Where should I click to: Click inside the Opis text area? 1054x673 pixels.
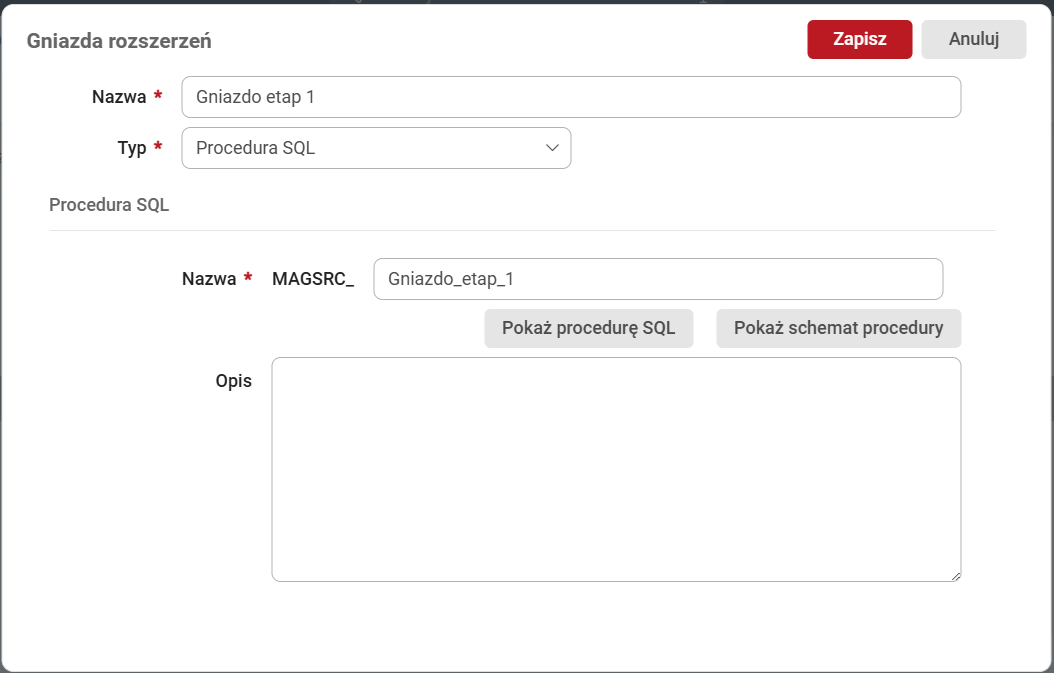coord(615,468)
